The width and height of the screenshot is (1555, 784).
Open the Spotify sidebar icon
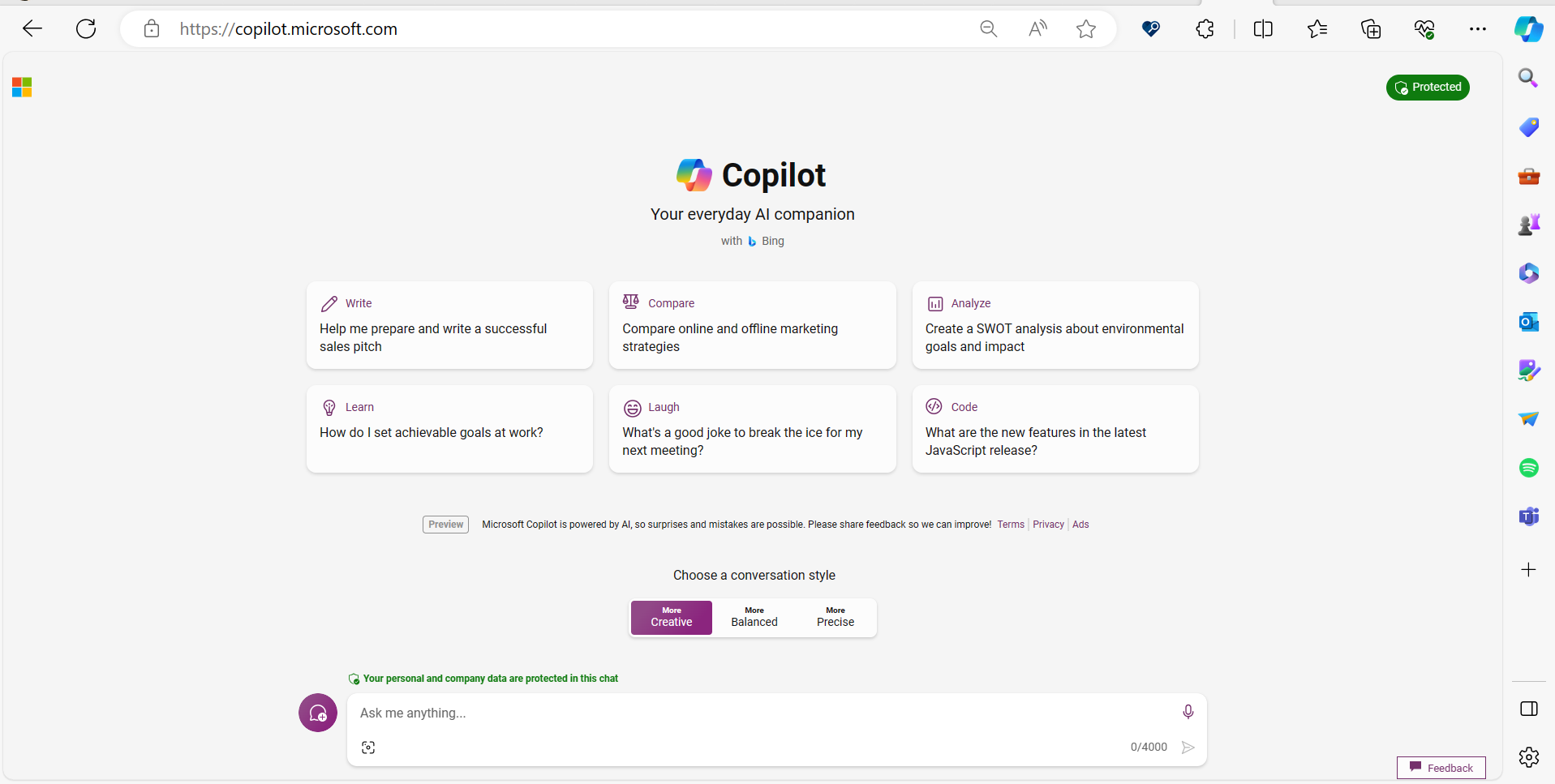coord(1528,468)
